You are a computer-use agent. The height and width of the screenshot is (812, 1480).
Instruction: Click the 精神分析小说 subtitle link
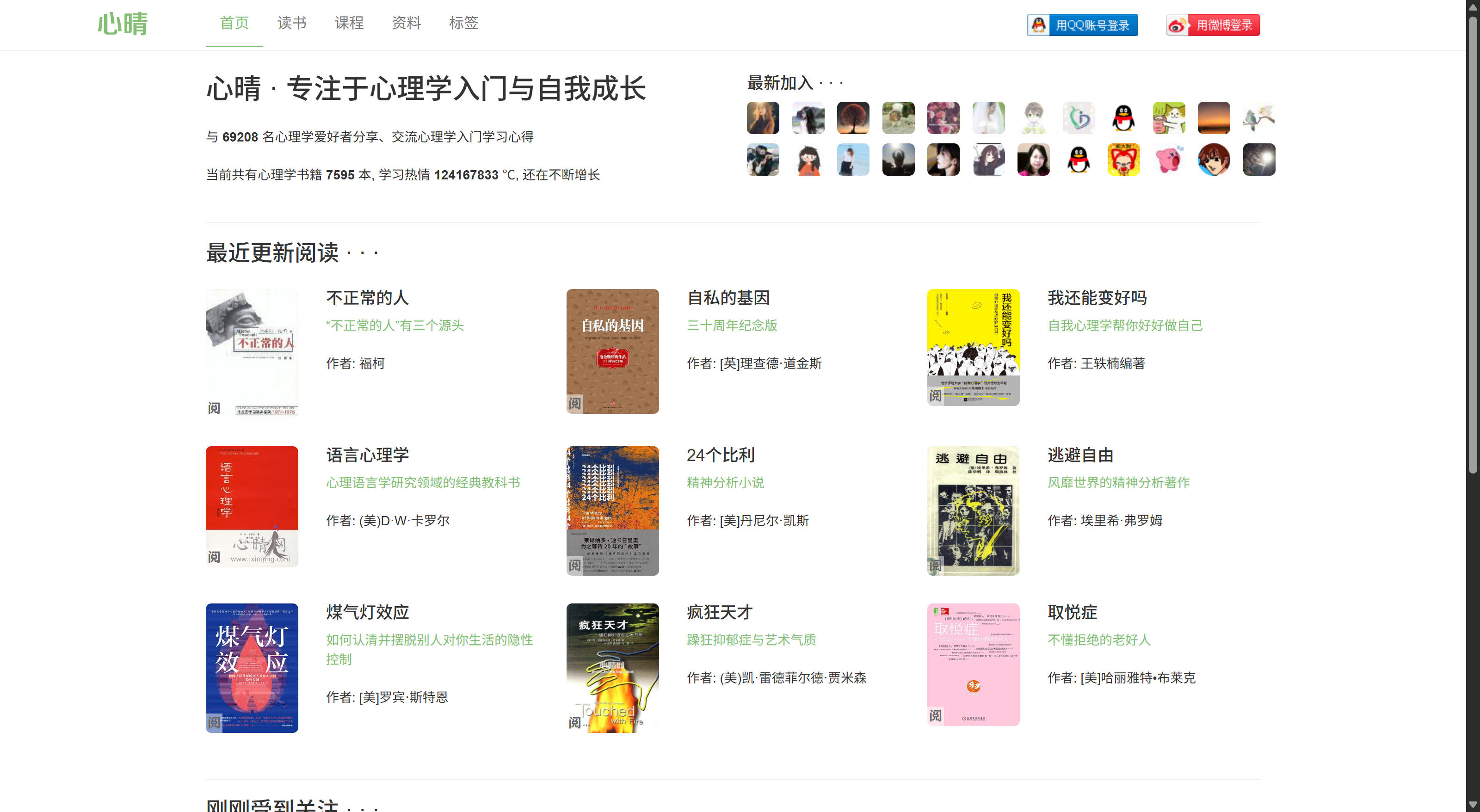725,482
